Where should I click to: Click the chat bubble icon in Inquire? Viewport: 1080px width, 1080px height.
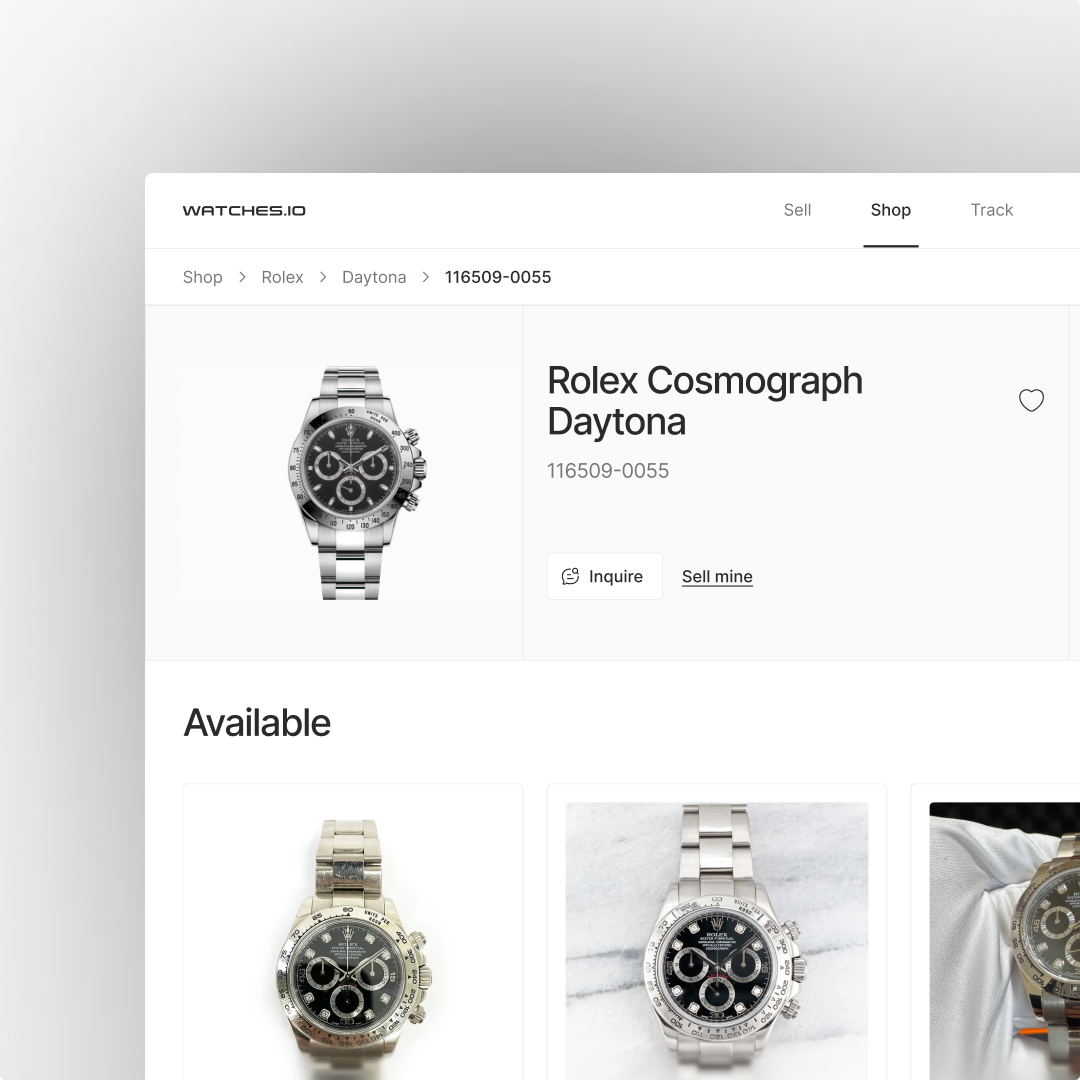pos(570,577)
